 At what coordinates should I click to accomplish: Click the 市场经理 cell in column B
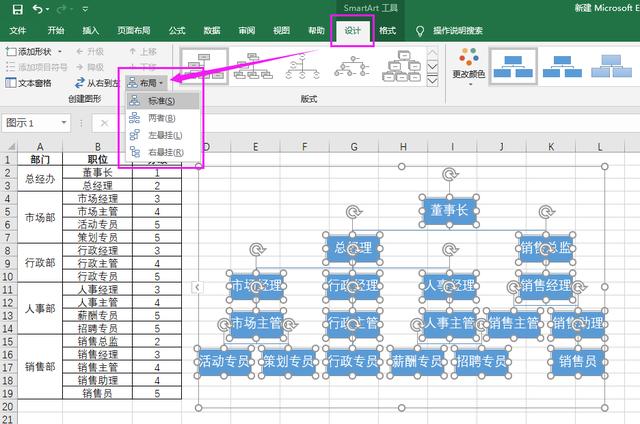[98, 198]
